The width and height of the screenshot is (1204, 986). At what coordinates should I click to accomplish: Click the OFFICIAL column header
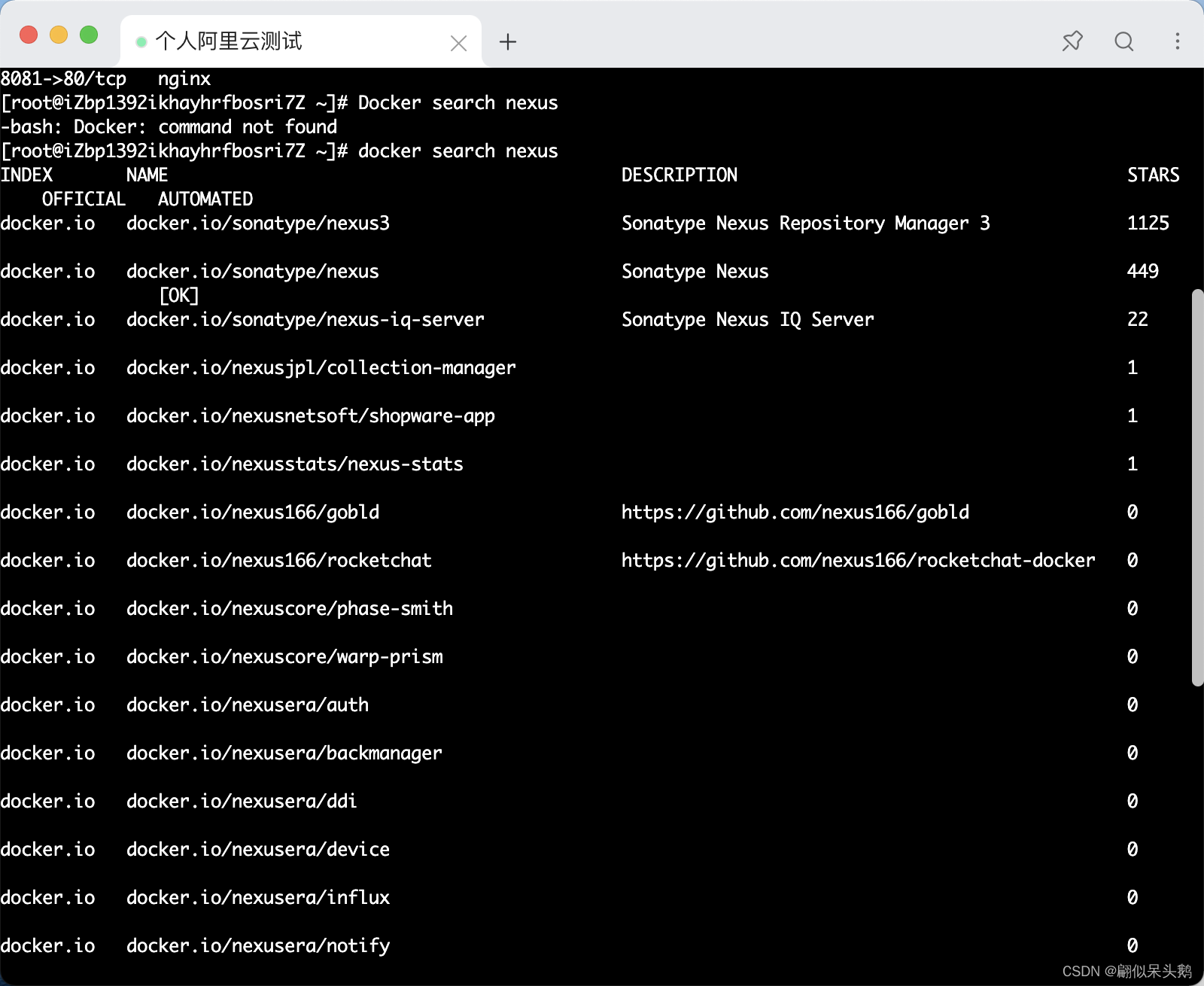[x=84, y=199]
